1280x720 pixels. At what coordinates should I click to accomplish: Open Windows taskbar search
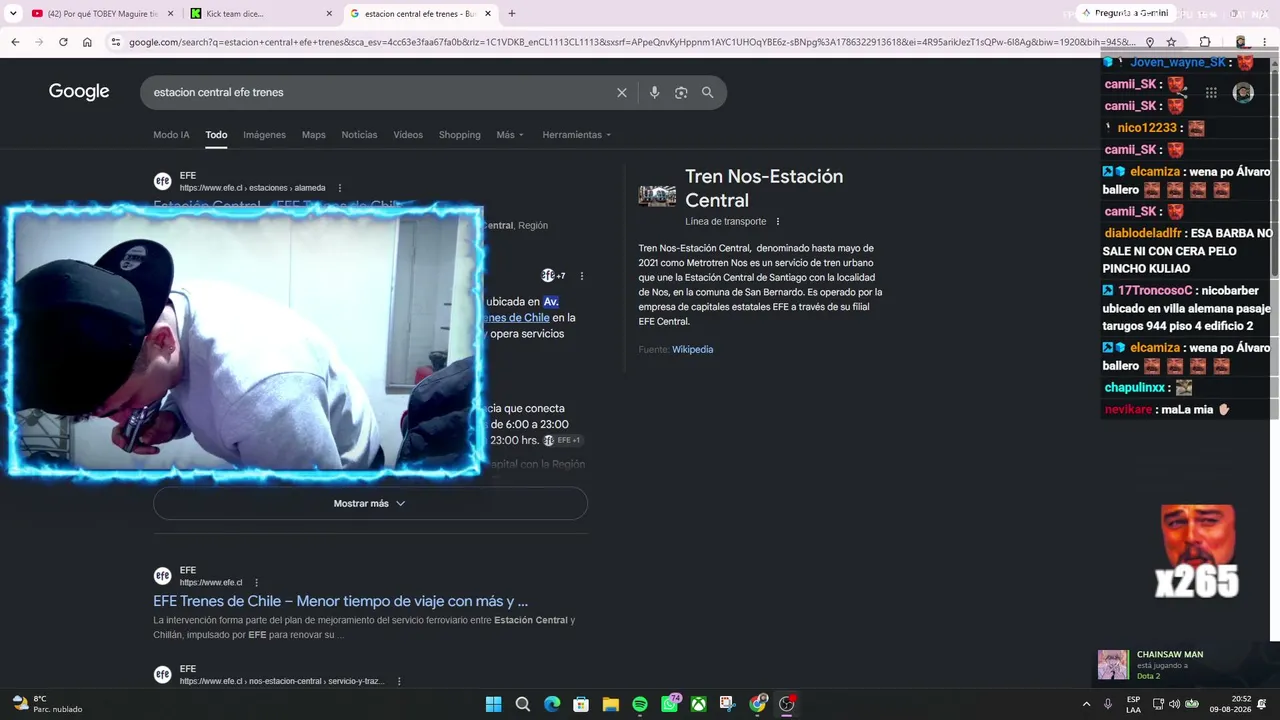522,704
